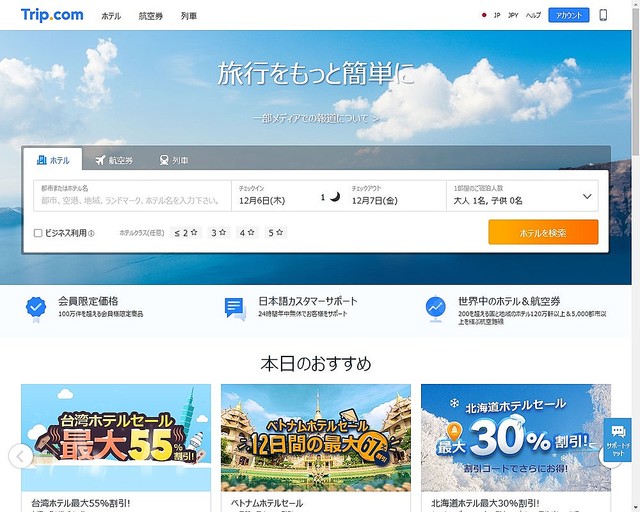The width and height of the screenshot is (640, 512).
Task: Click the train icon in search tabs
Action: click(164, 160)
